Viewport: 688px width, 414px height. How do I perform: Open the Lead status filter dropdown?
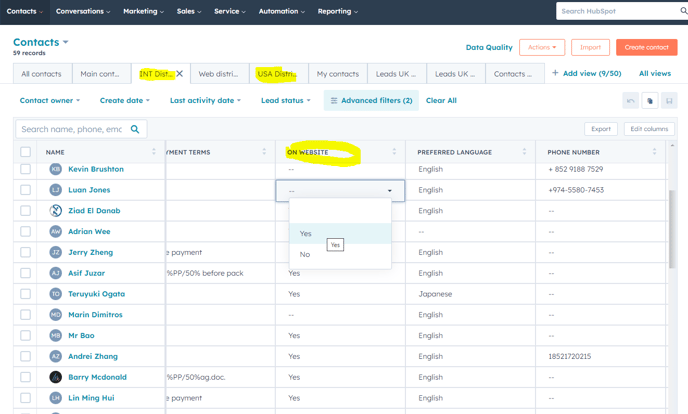(x=285, y=101)
